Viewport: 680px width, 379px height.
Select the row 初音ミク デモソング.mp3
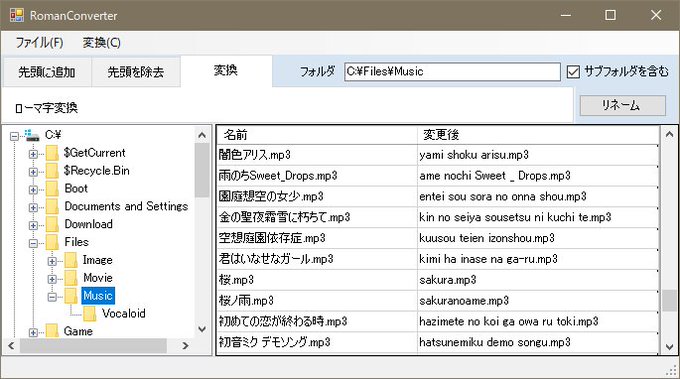click(x=437, y=342)
